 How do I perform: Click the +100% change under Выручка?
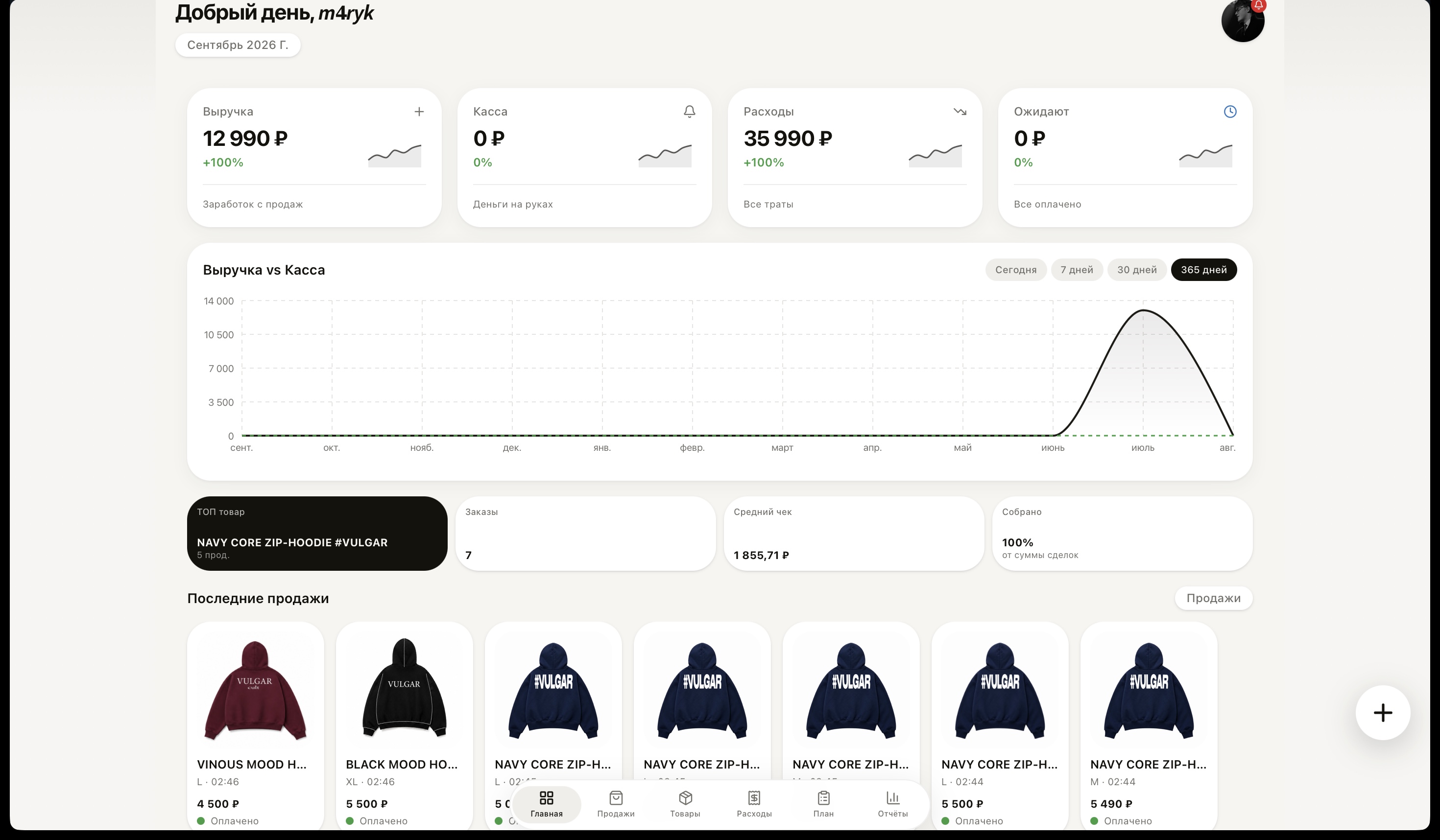[x=223, y=163]
